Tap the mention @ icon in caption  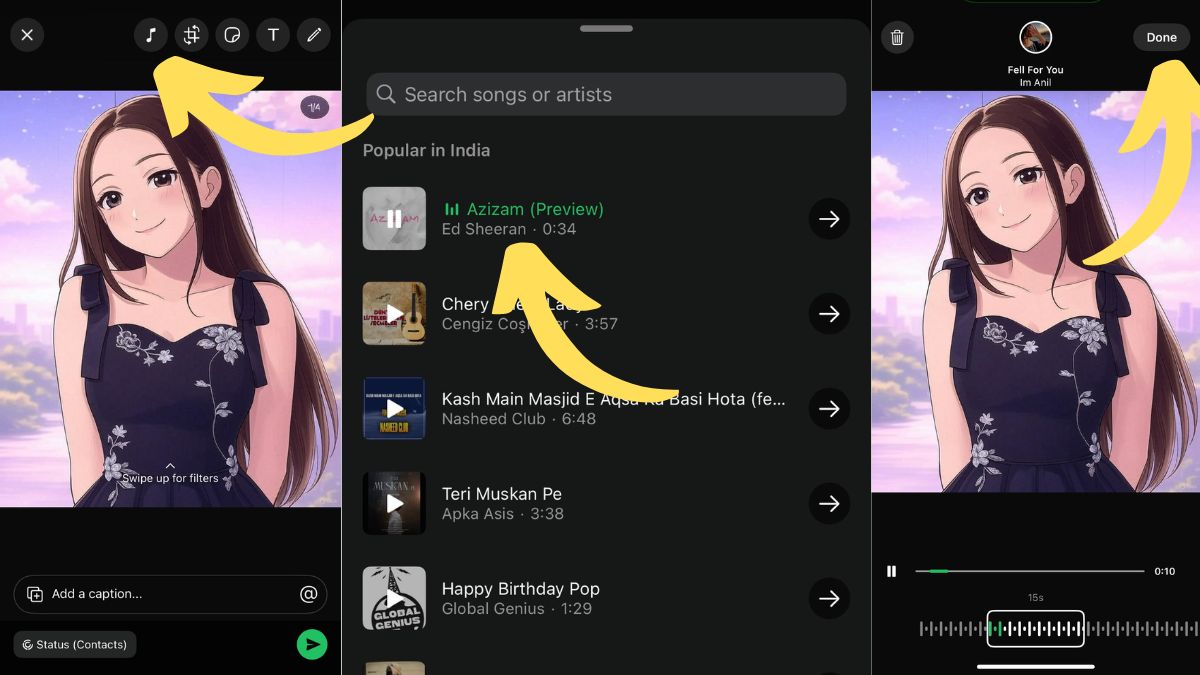pos(308,594)
